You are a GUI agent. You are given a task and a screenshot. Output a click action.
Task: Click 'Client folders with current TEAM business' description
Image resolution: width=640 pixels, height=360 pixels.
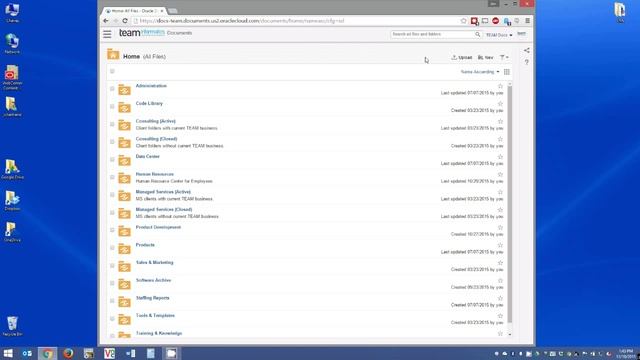(176, 128)
